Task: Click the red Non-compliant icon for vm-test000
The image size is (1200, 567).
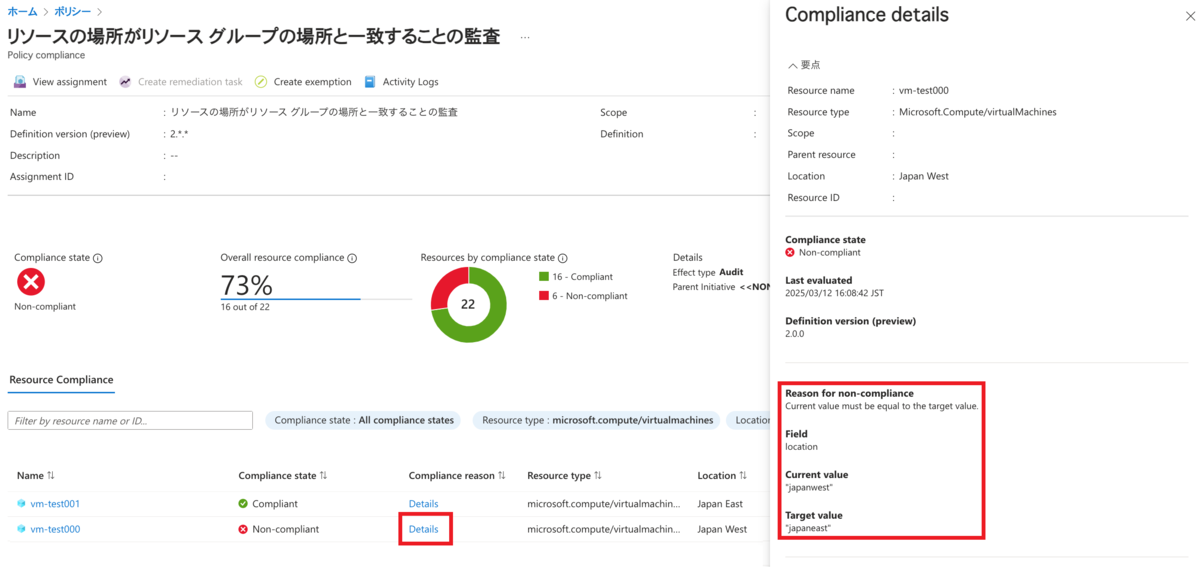Action: pos(243,529)
